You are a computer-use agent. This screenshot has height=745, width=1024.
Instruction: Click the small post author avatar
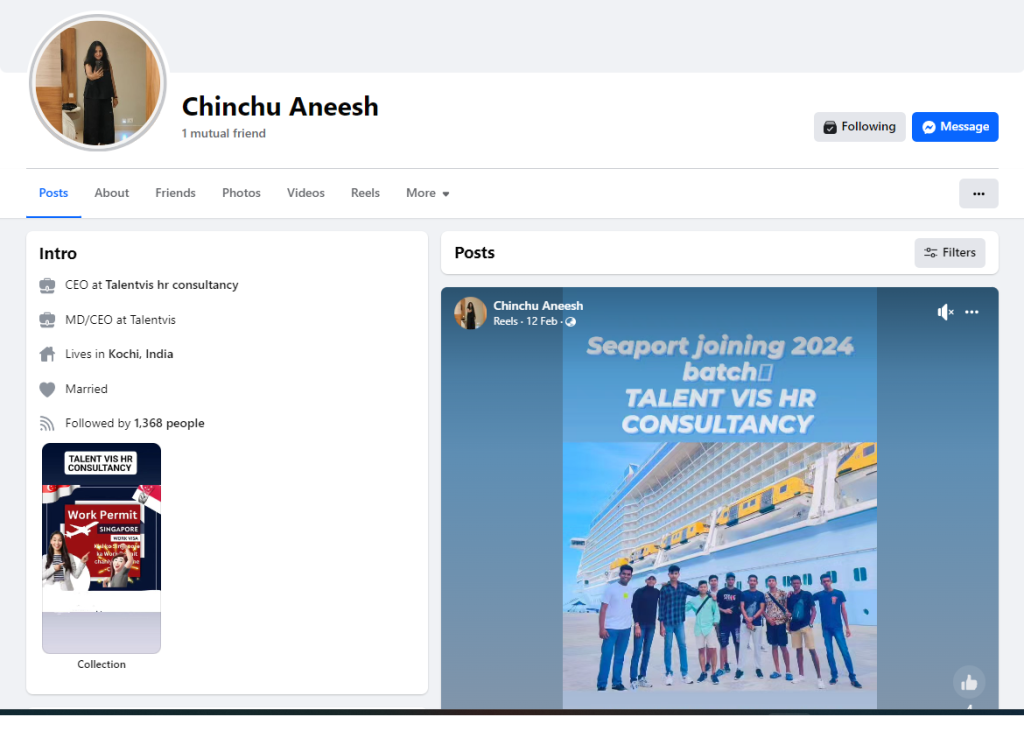(470, 313)
